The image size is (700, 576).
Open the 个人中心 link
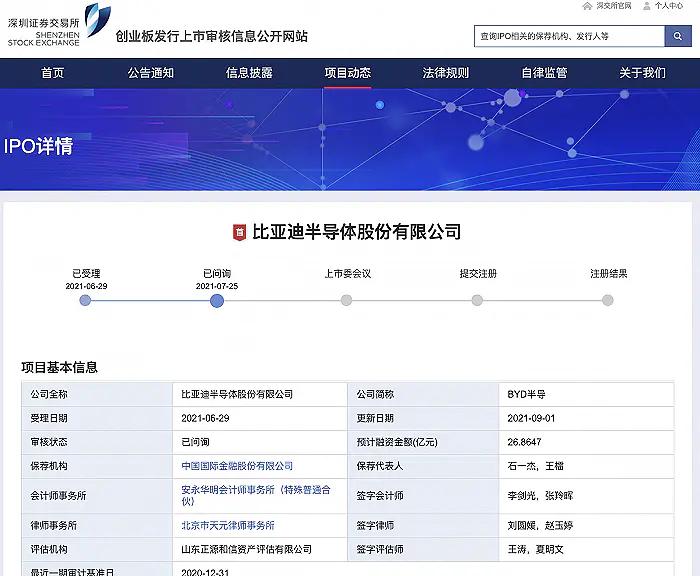[669, 6]
